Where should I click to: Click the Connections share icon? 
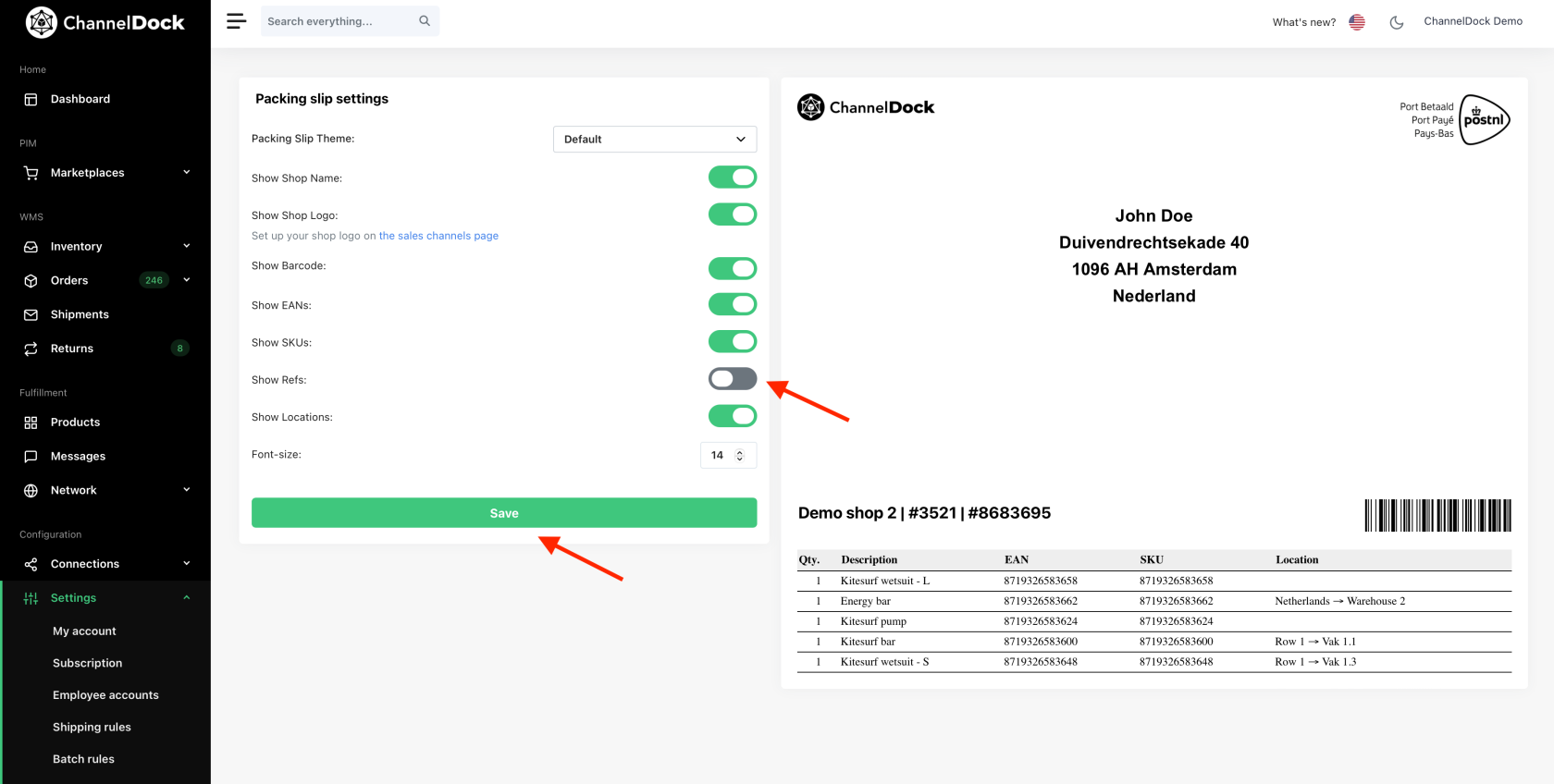point(31,564)
